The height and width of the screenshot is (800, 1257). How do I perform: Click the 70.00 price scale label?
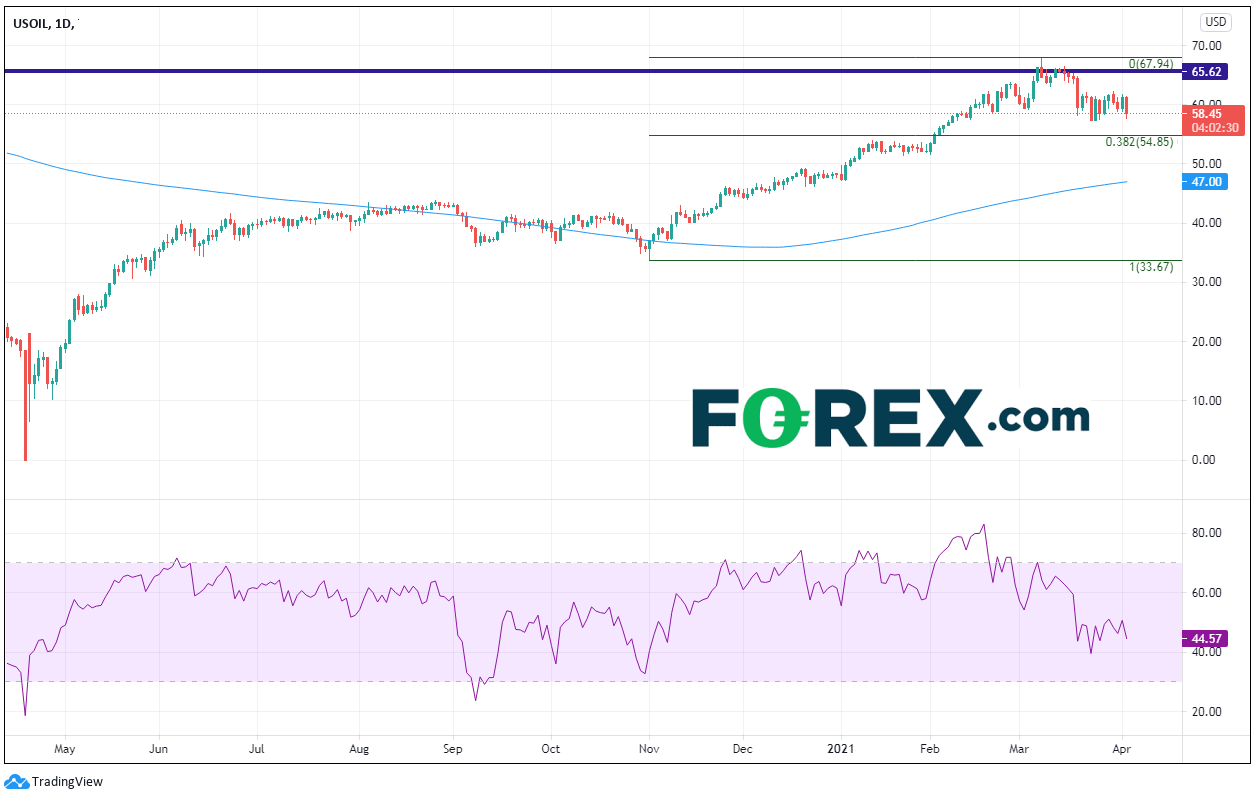pos(1206,45)
